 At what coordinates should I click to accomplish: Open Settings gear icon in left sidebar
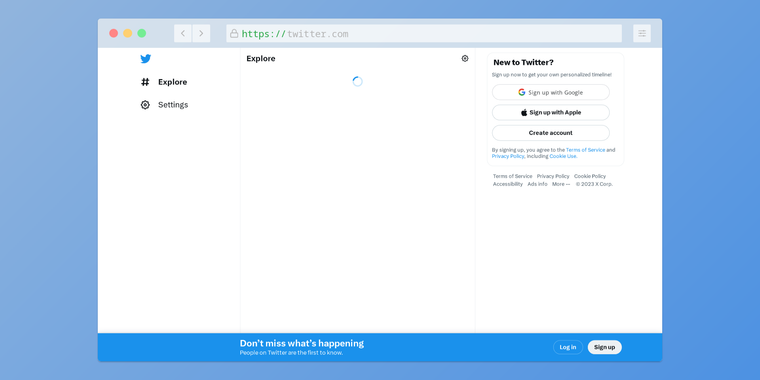[x=145, y=105]
